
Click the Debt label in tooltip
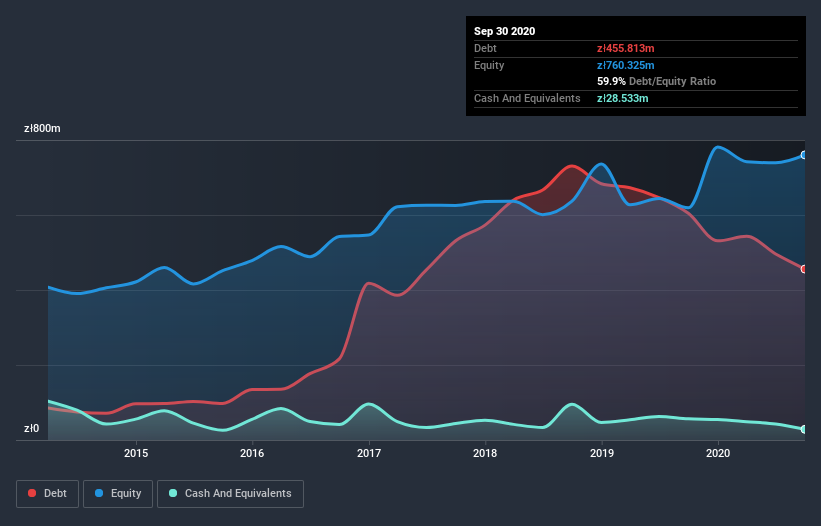(485, 49)
